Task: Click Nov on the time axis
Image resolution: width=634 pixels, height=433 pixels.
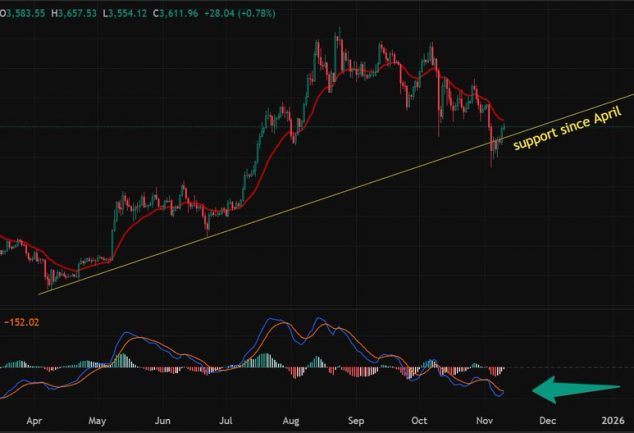Action: pos(486,422)
